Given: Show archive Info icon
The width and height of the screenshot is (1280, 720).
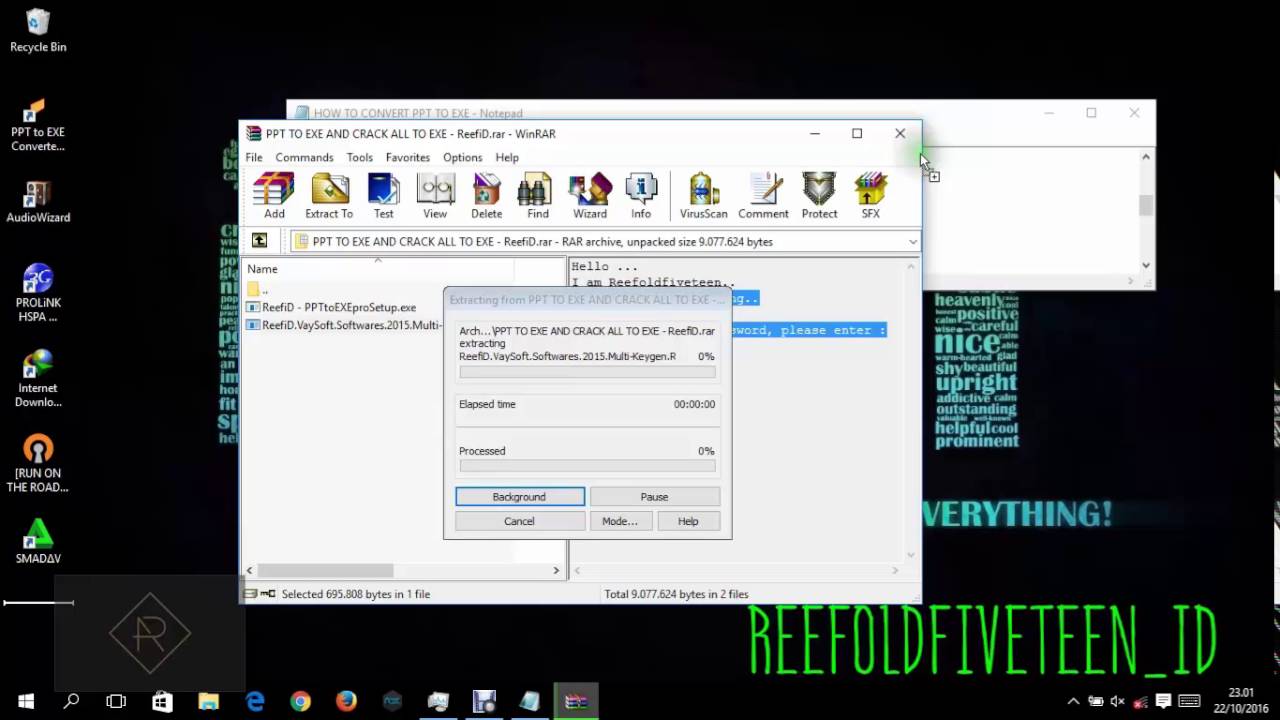Looking at the screenshot, I should point(641,195).
